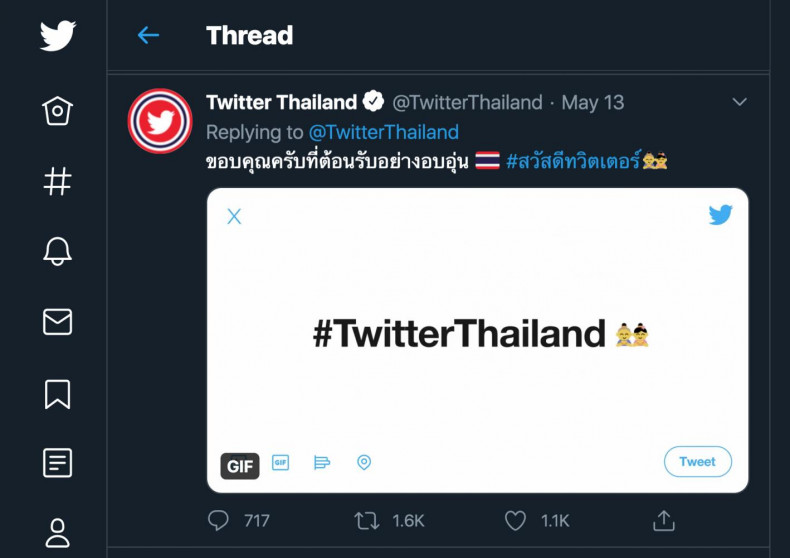This screenshot has height=558, width=790.
Task: Reply to tweet with 717 replies
Action: click(218, 520)
